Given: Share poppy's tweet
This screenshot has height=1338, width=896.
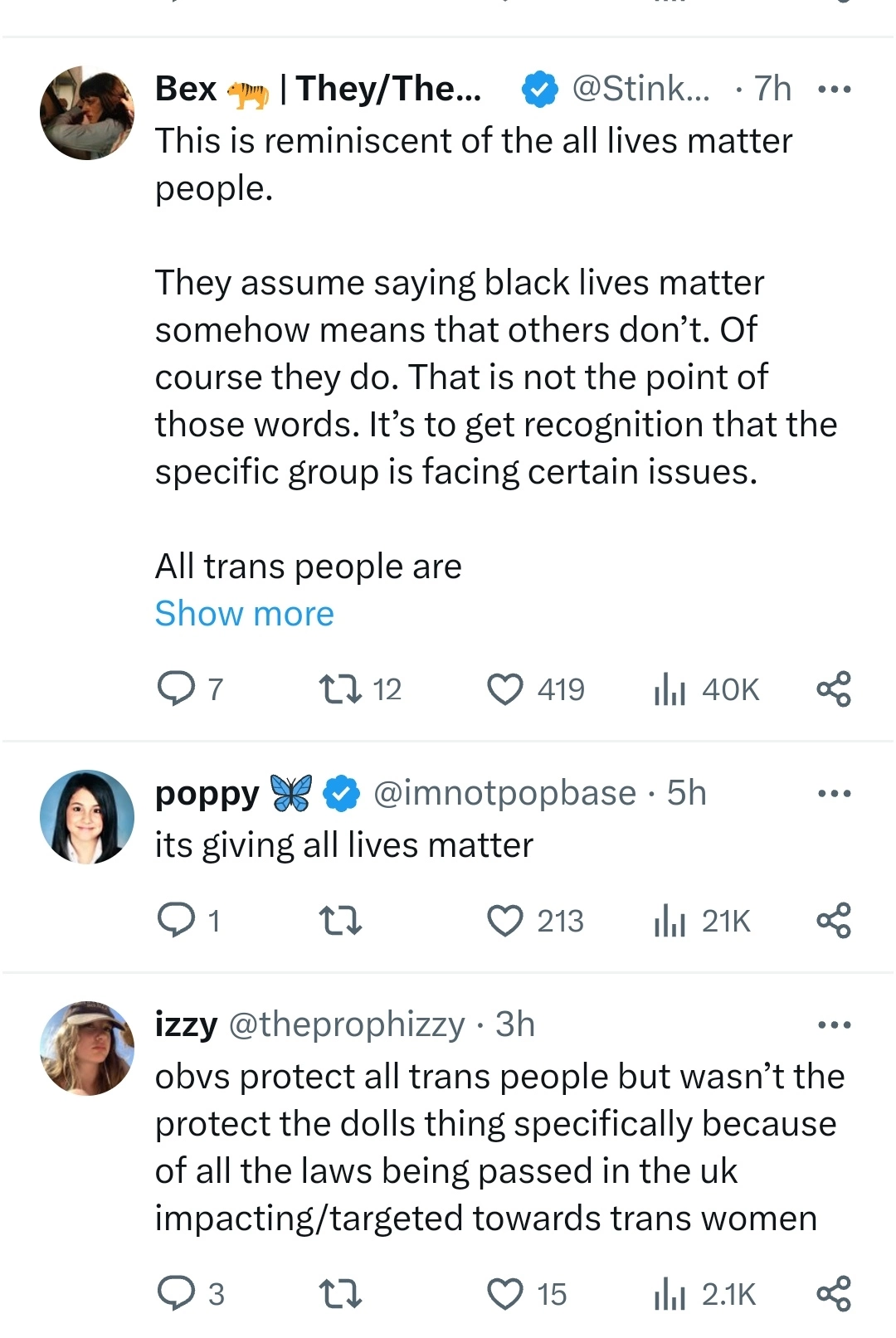Looking at the screenshot, I should point(834,921).
